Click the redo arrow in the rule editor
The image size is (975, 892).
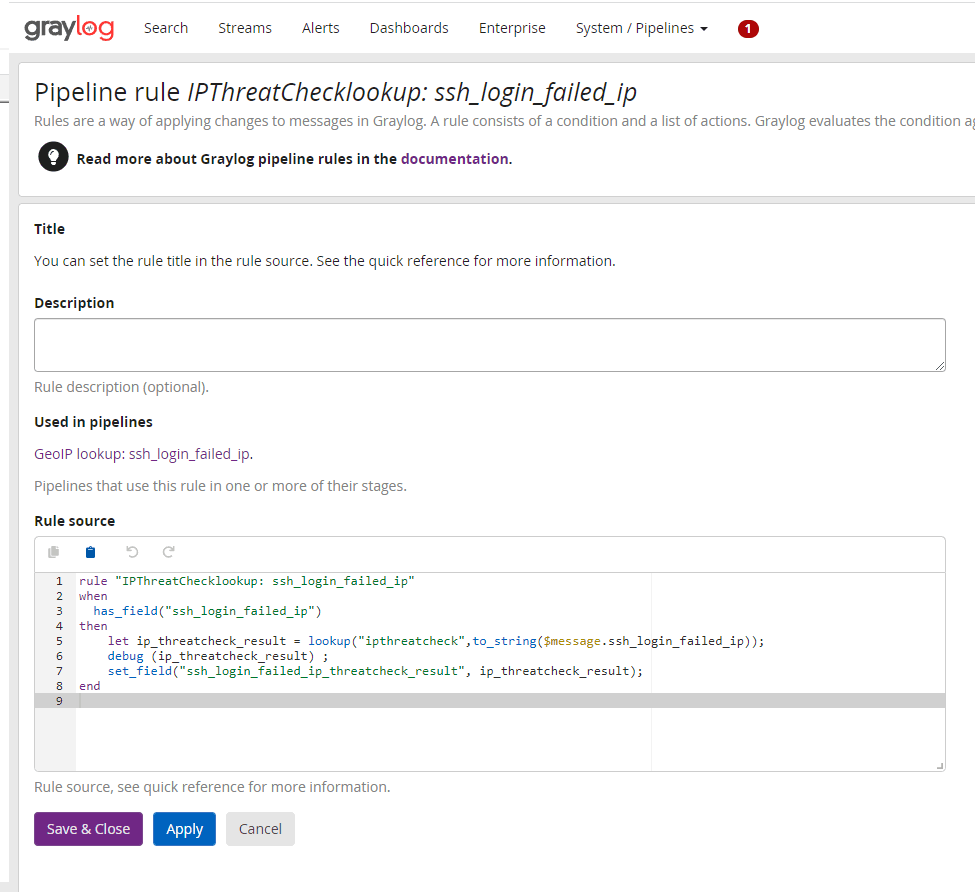[x=169, y=552]
